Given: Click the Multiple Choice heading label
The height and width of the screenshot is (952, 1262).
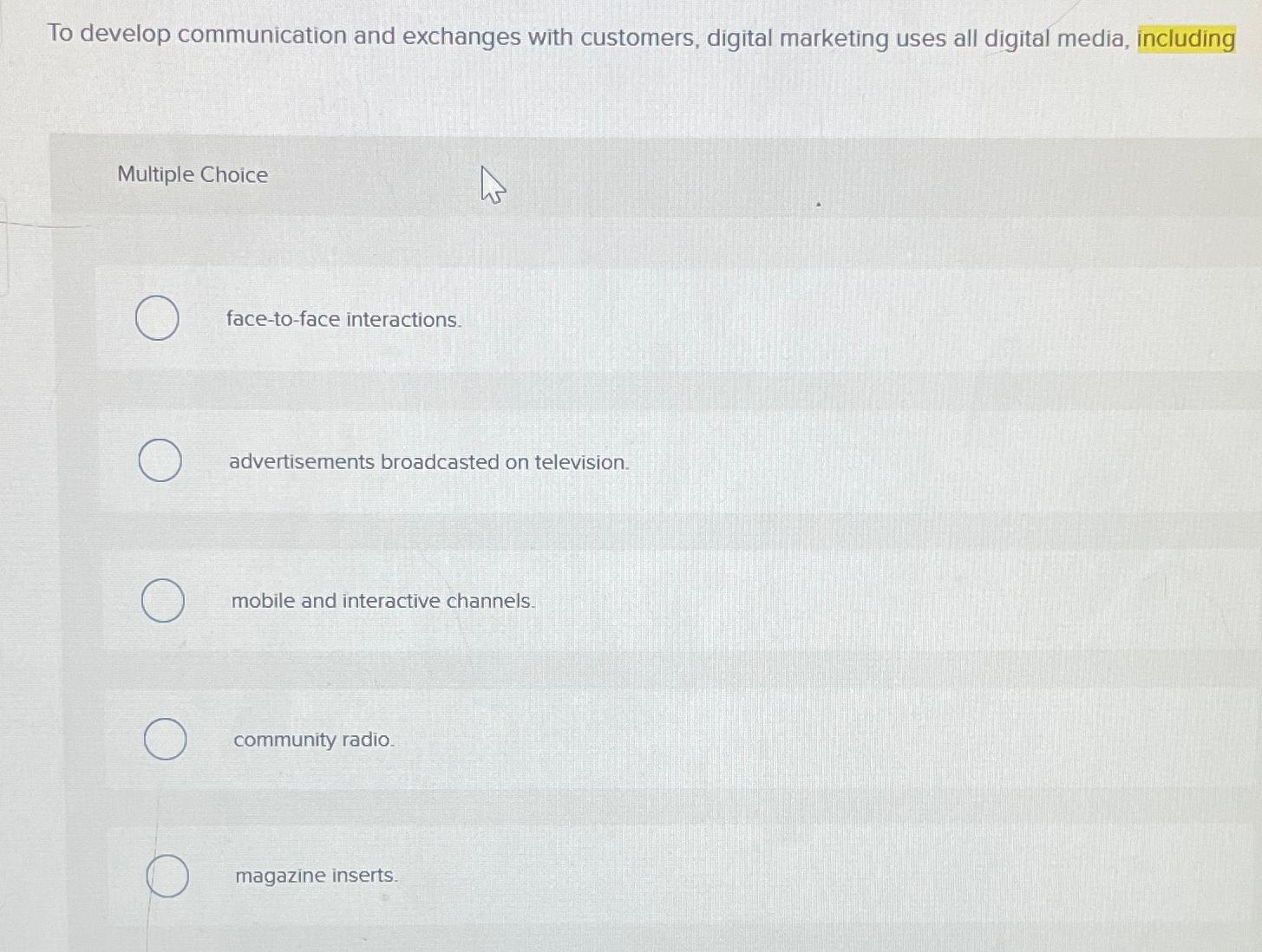Looking at the screenshot, I should (x=193, y=174).
